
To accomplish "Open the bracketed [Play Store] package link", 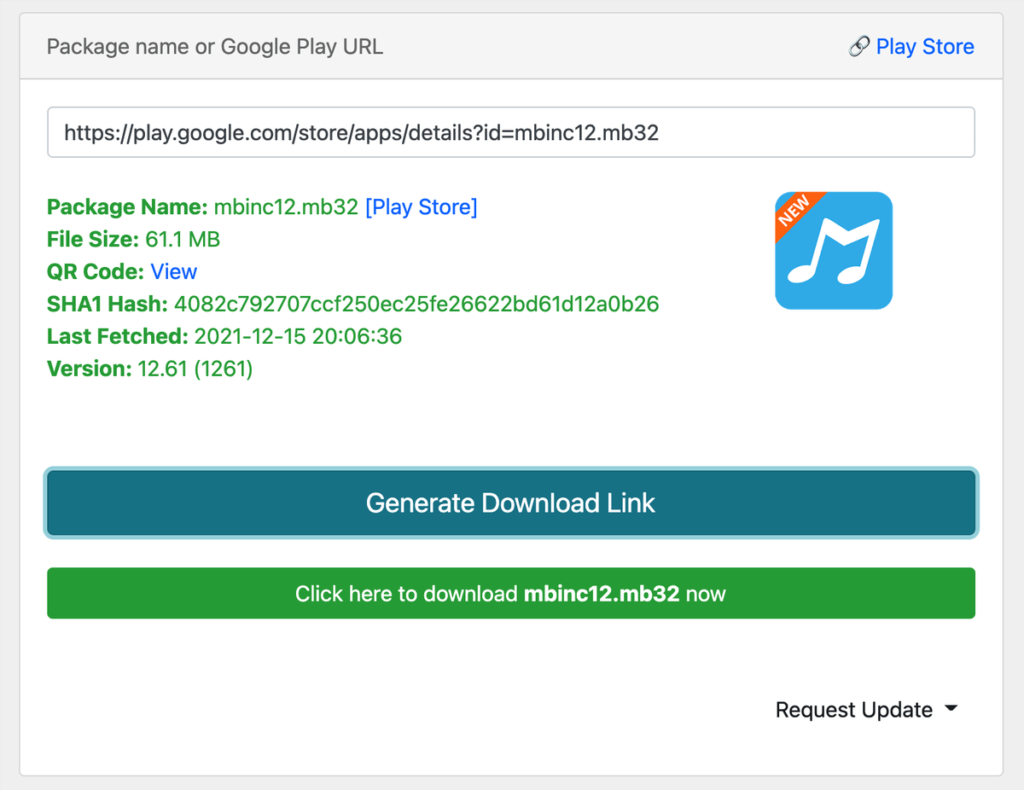I will click(421, 207).
